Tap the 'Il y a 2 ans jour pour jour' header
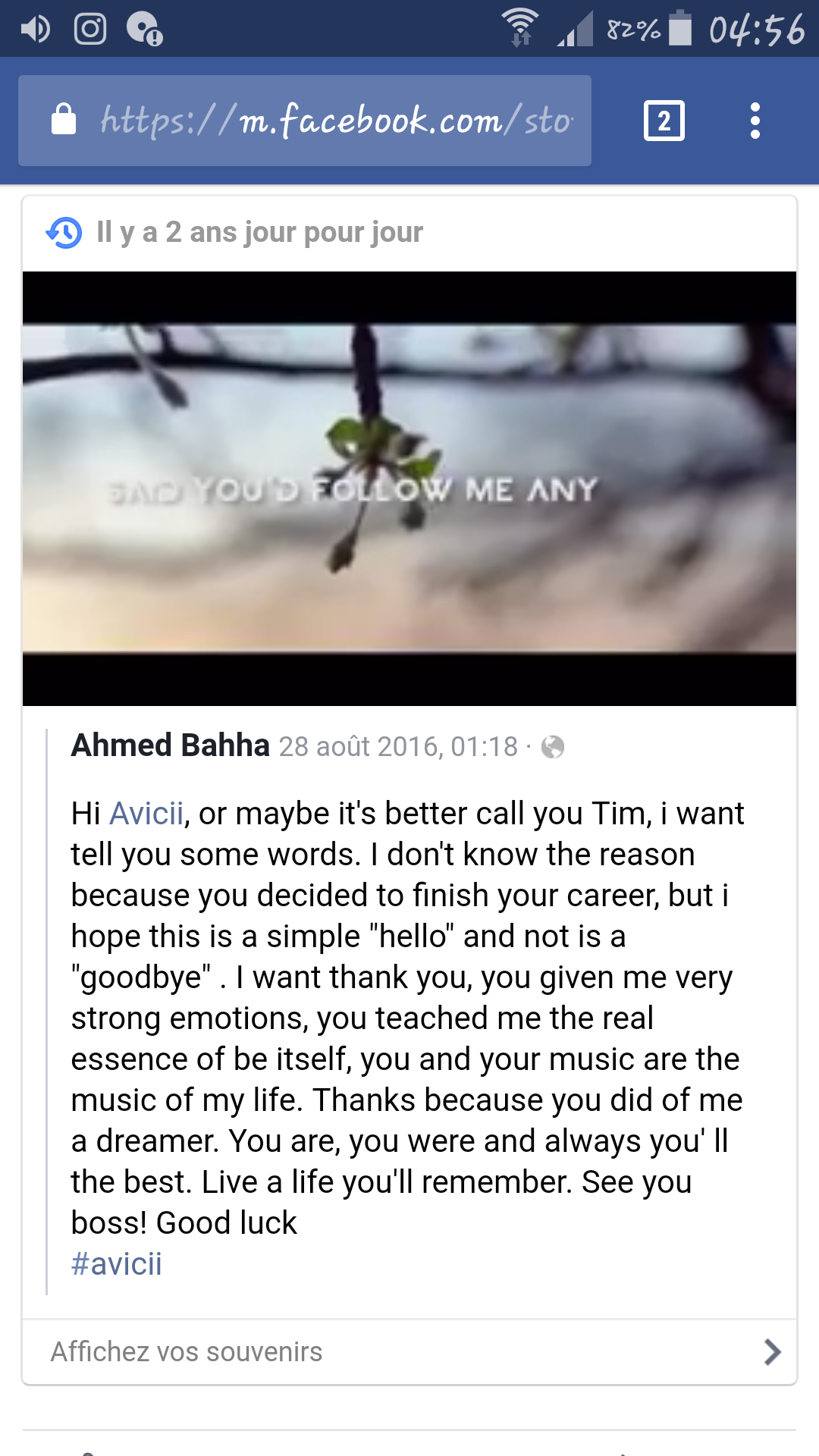Viewport: 819px width, 1456px height. (259, 232)
